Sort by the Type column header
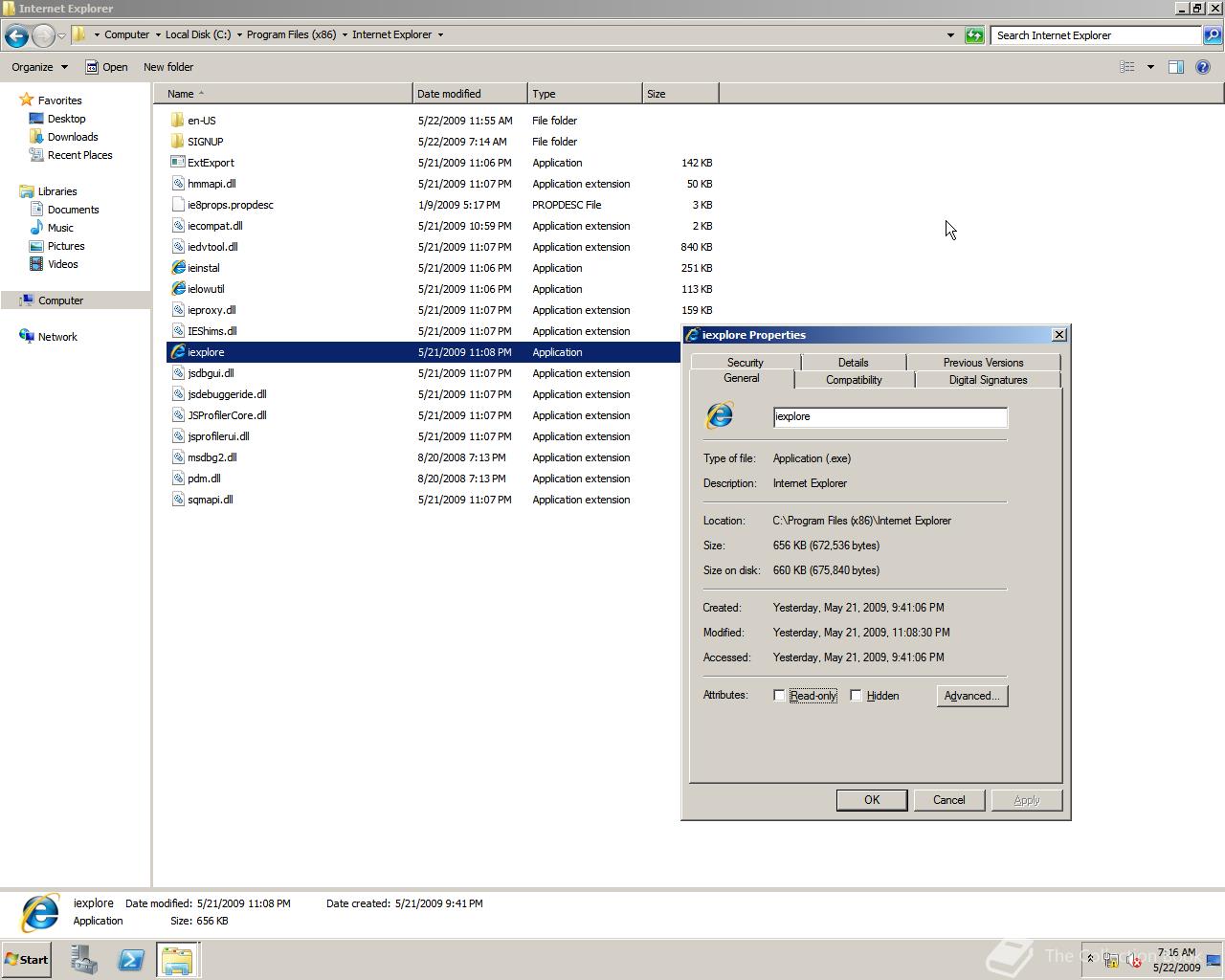The image size is (1225, 980). coord(585,94)
